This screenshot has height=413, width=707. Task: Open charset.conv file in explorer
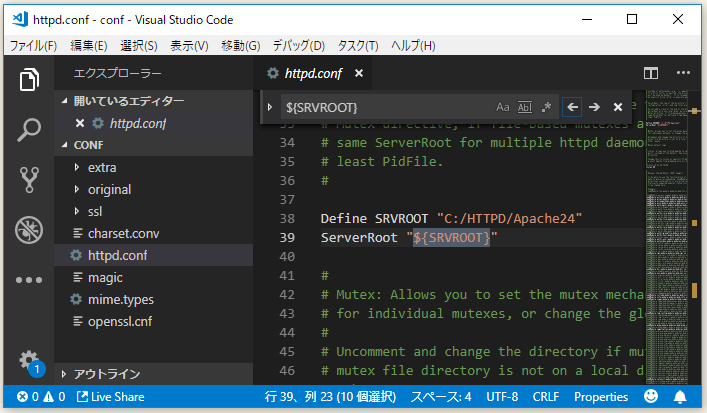click(153, 233)
